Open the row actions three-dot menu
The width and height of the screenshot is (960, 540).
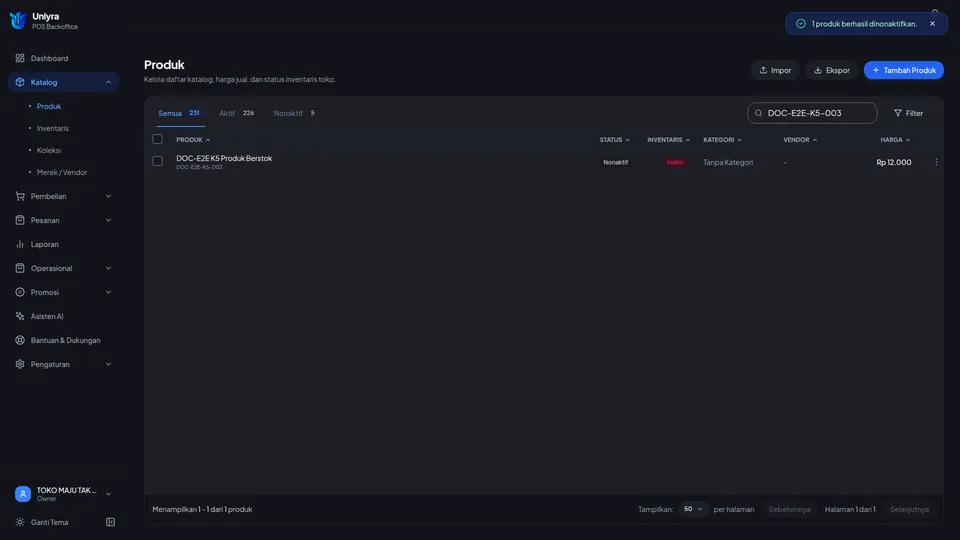pyautogui.click(x=936, y=162)
